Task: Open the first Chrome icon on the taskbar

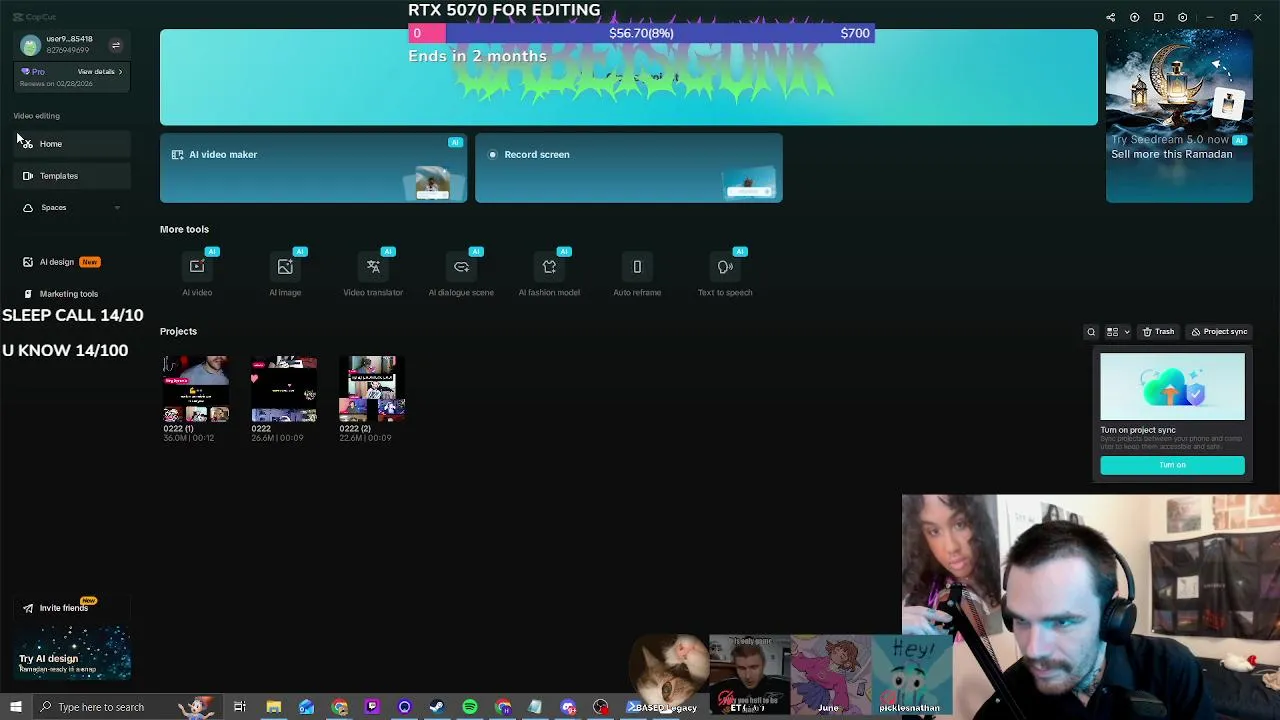Action: click(339, 707)
